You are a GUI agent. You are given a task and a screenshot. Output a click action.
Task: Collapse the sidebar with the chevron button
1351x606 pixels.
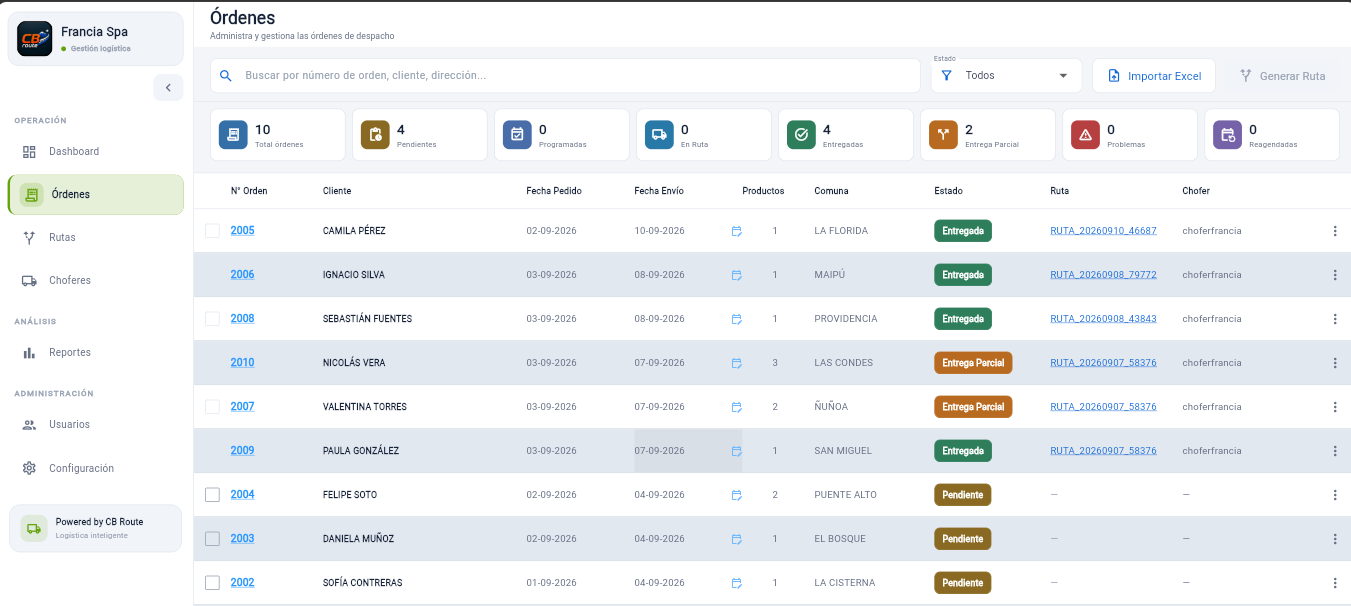[x=168, y=88]
